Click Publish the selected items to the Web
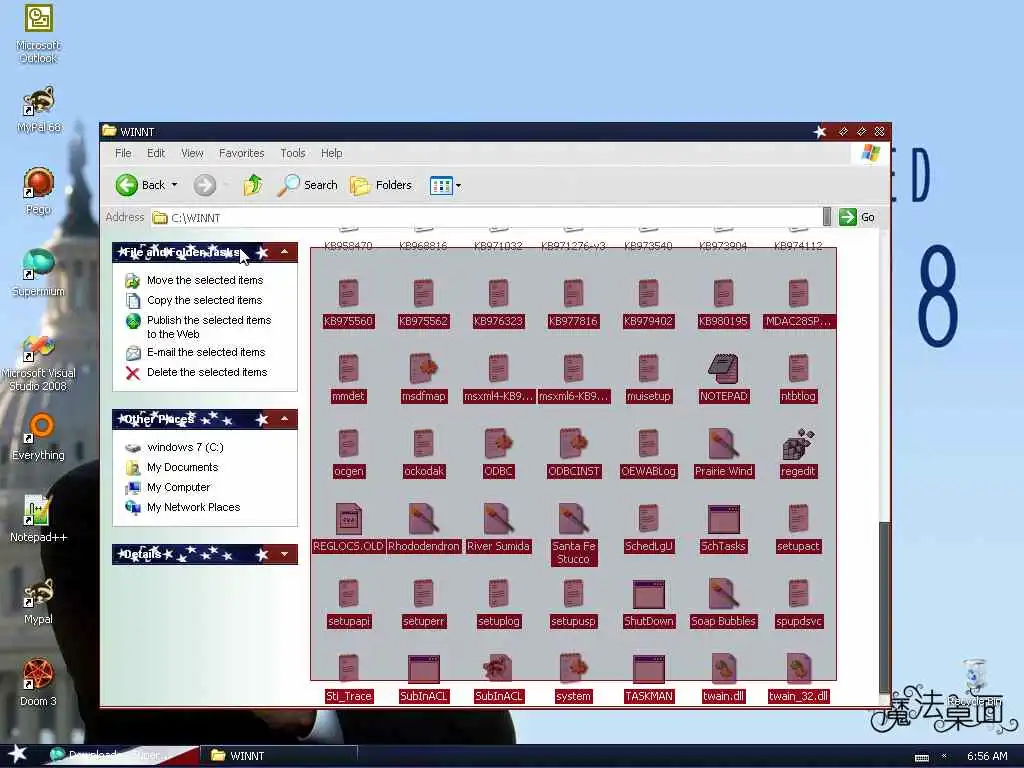This screenshot has height=768, width=1024. click(199, 327)
